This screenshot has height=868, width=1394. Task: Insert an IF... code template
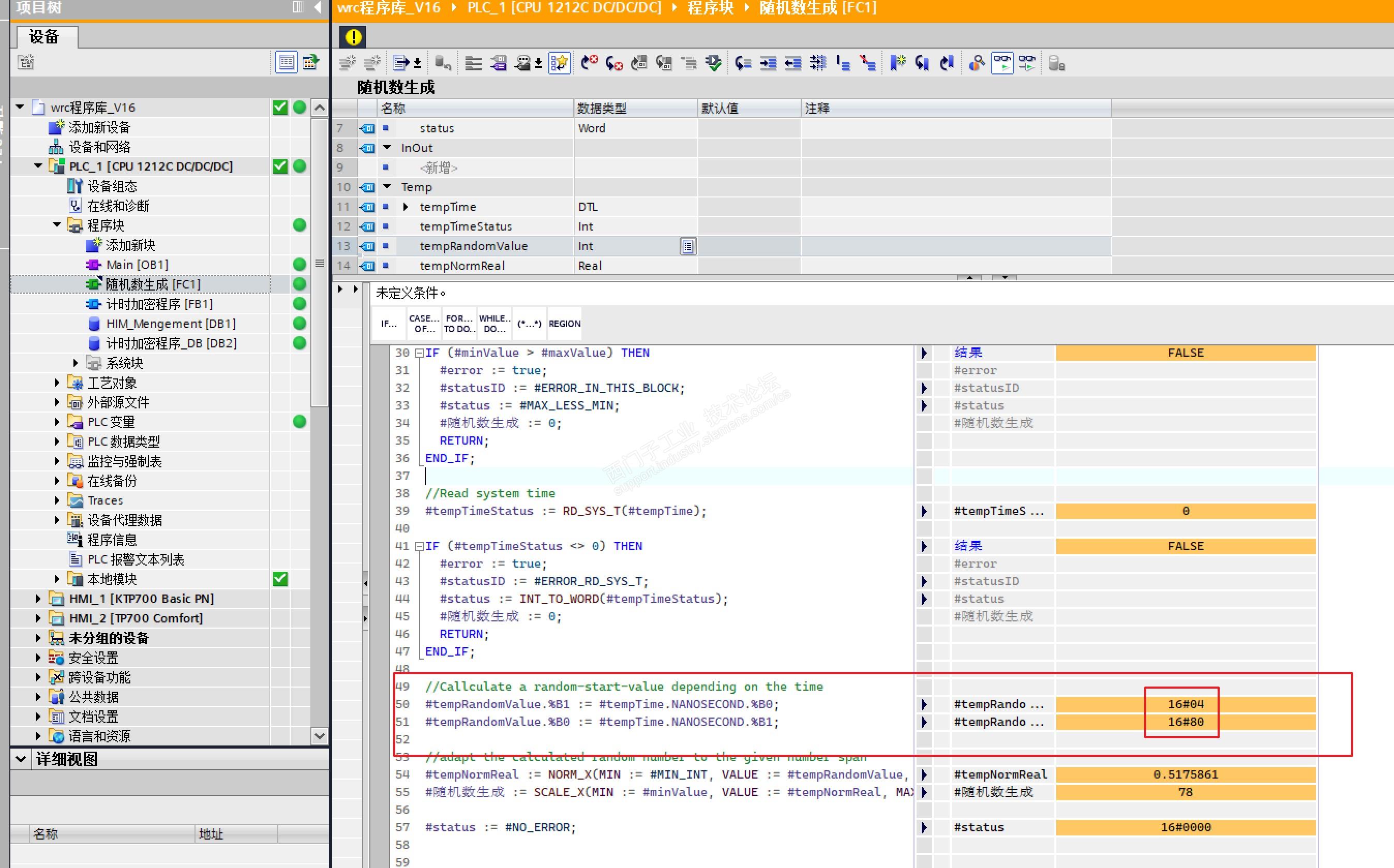[389, 324]
